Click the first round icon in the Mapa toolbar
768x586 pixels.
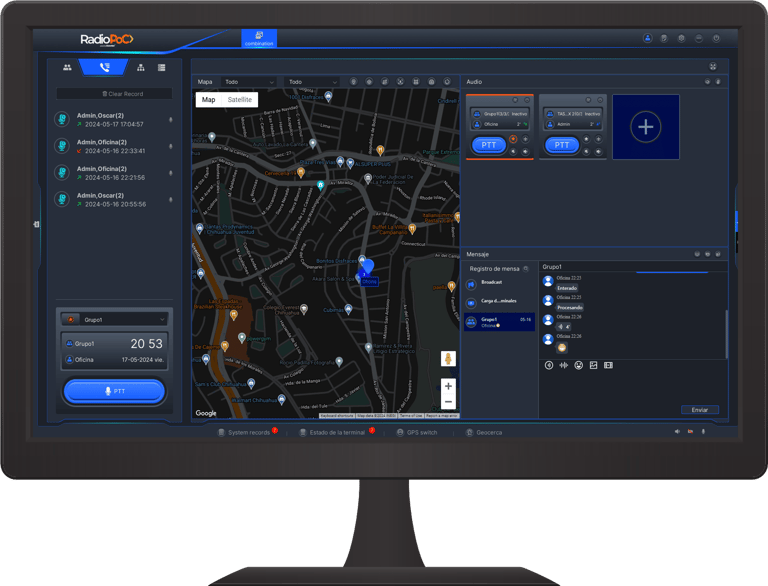pos(354,82)
